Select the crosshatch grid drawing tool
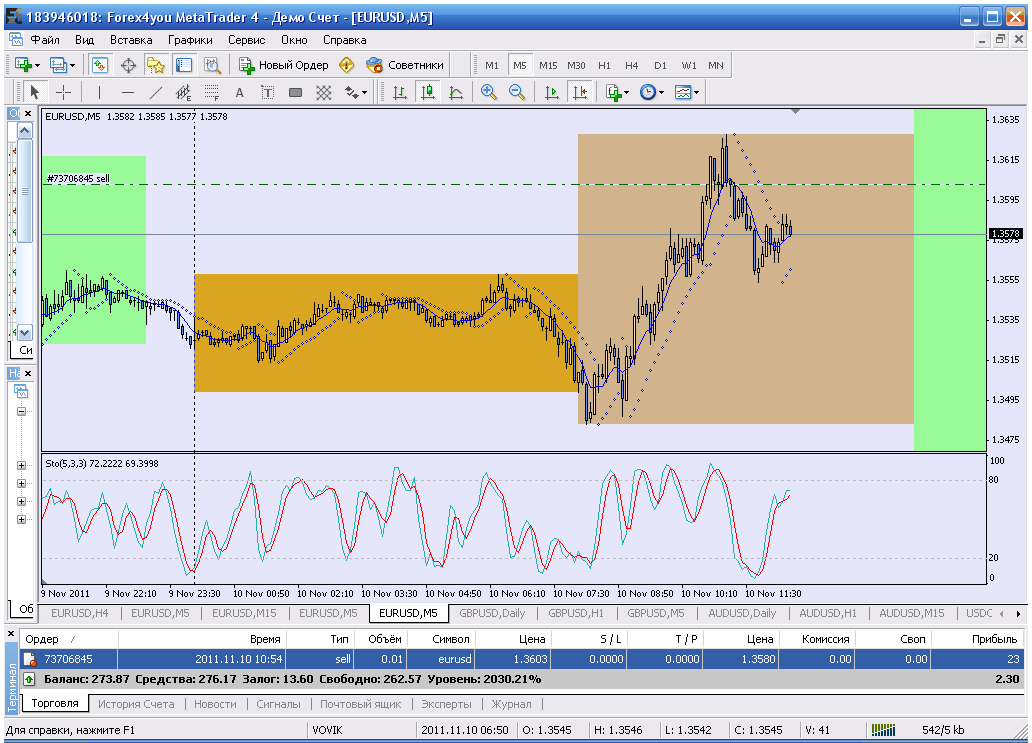Screen dimensions: 1032x743 pyautogui.click(x=323, y=93)
